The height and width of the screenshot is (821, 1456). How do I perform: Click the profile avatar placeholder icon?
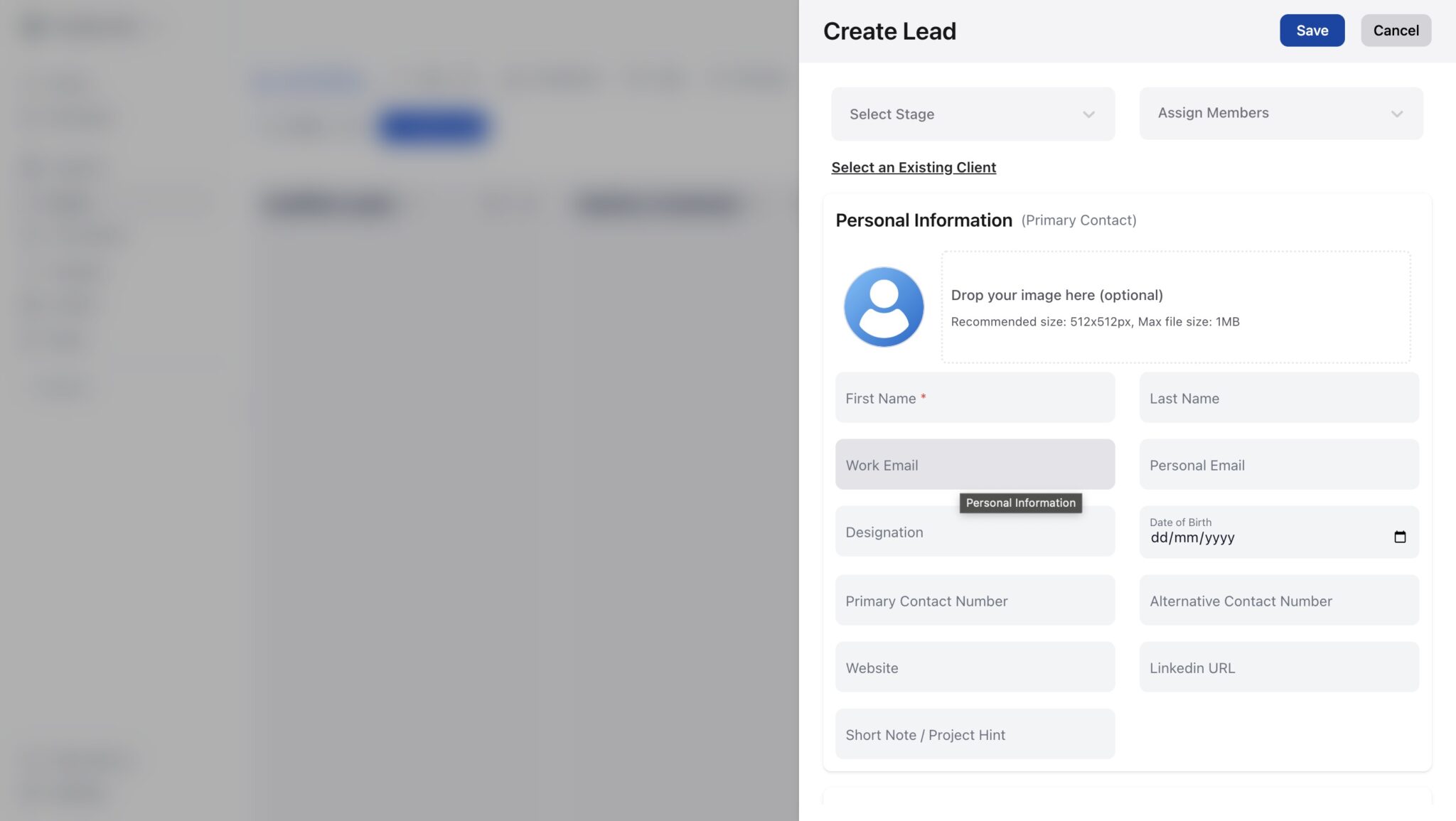click(884, 307)
